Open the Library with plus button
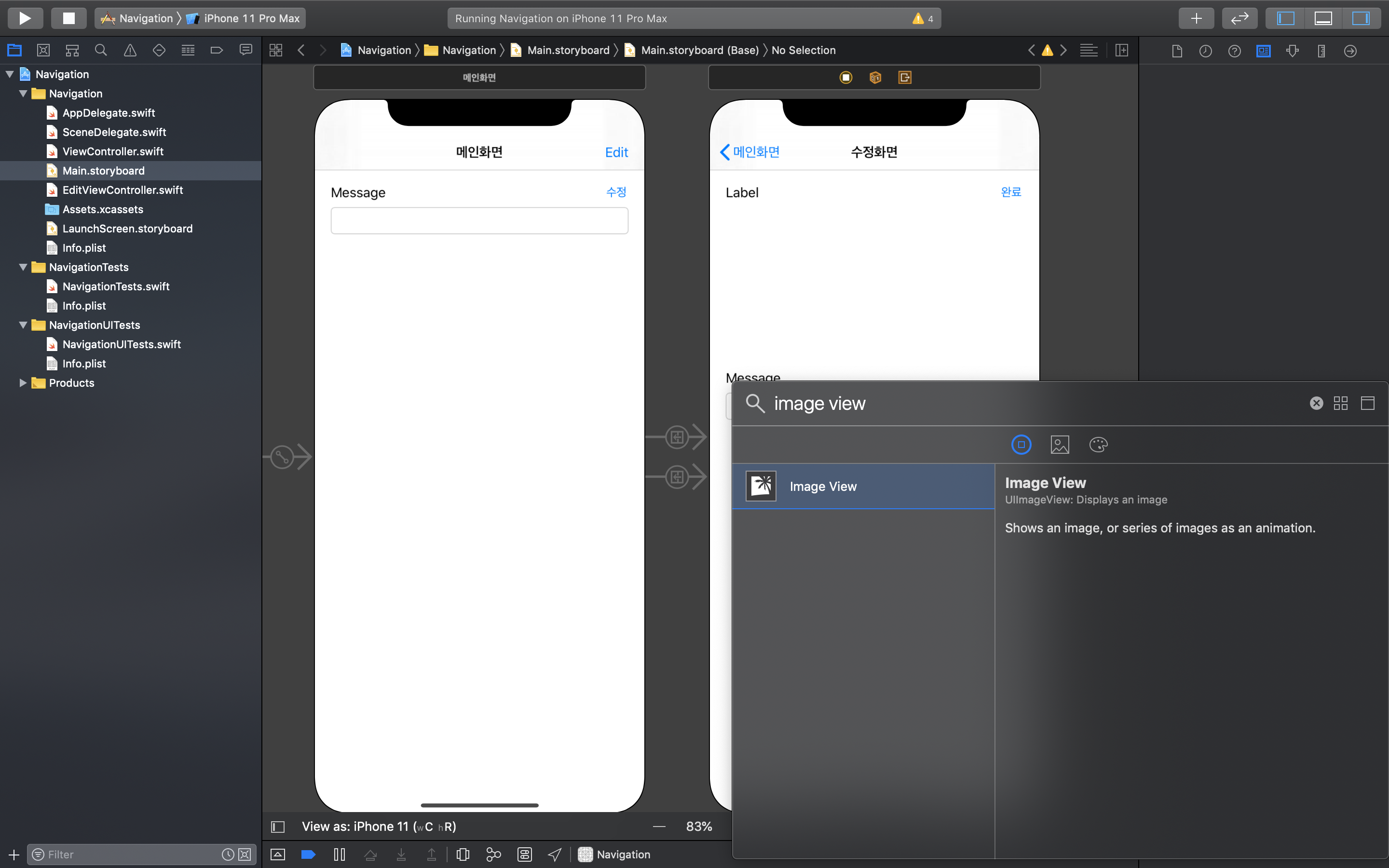 pos(1196,18)
